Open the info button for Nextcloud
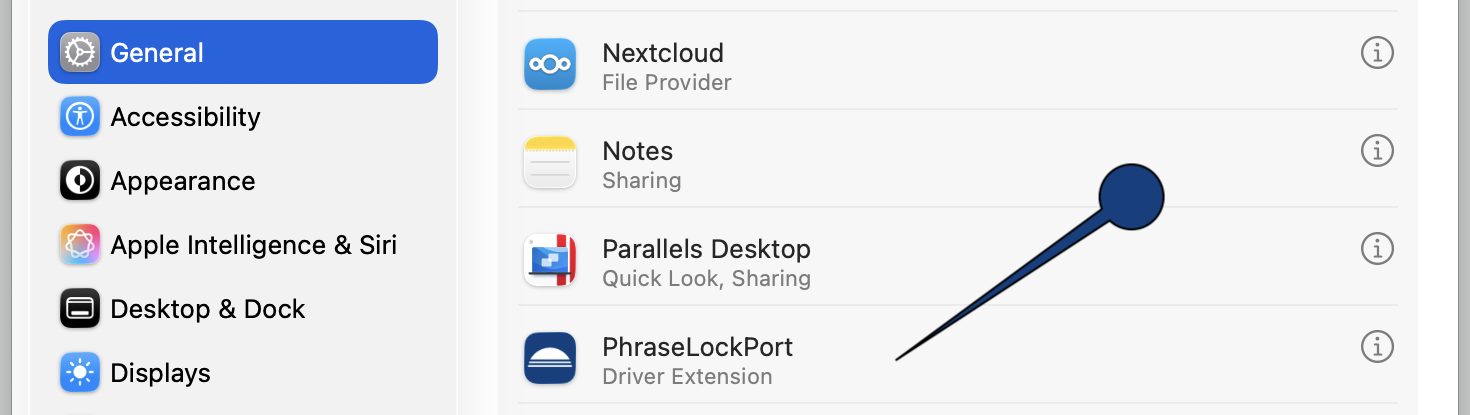 tap(1377, 53)
